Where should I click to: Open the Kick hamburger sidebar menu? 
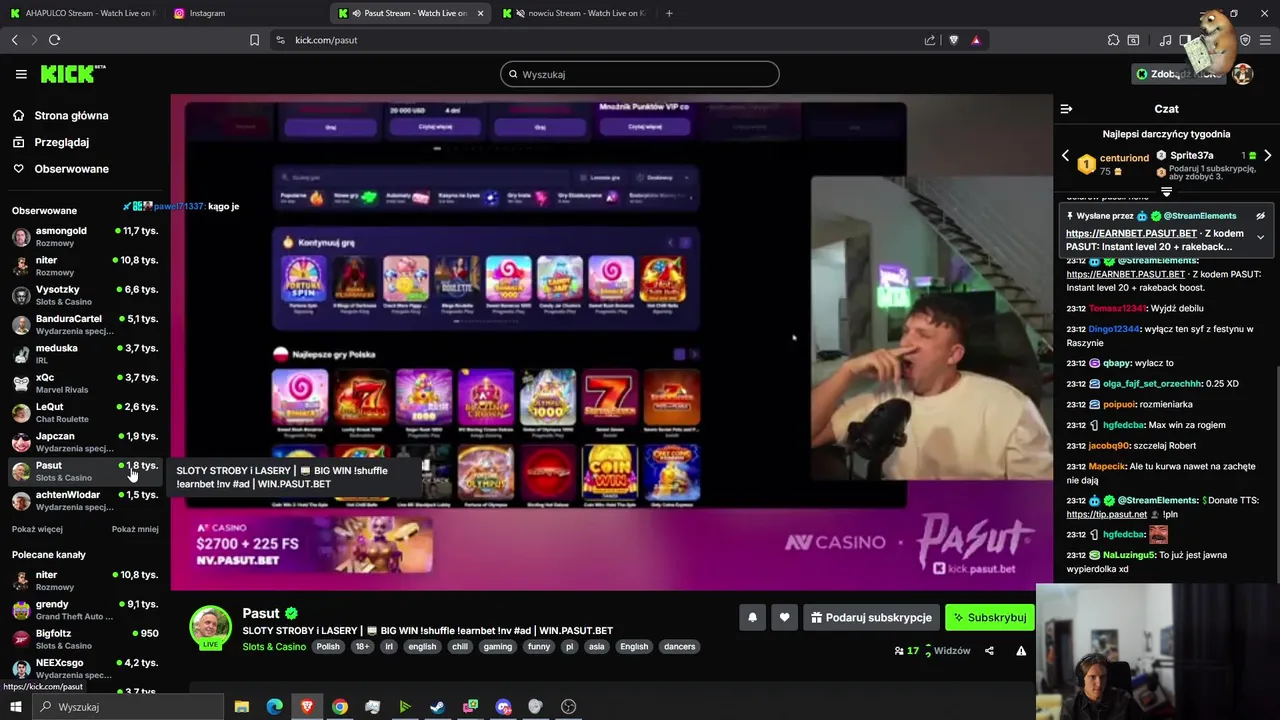21,74
